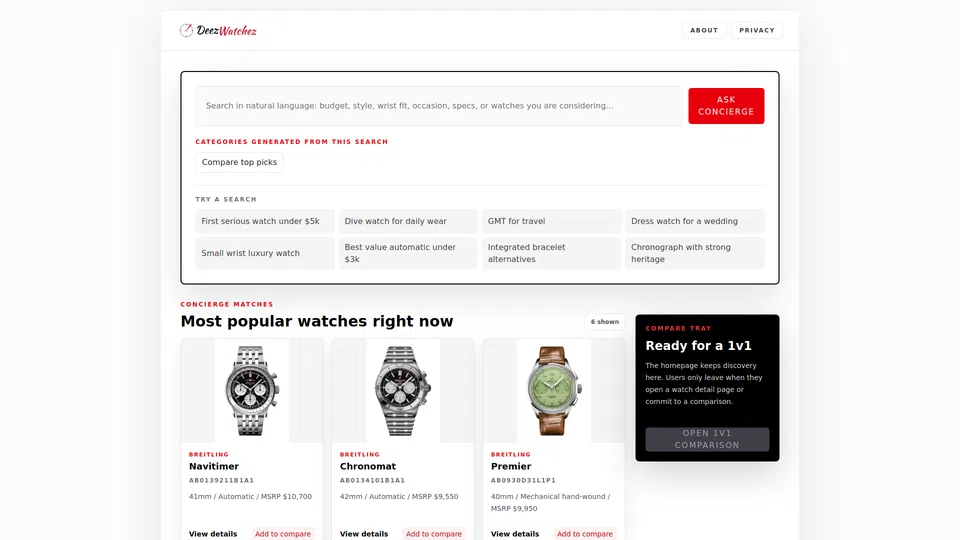Screen dimensions: 960x540
Task: View details for the Navitimer
Action: [213, 534]
